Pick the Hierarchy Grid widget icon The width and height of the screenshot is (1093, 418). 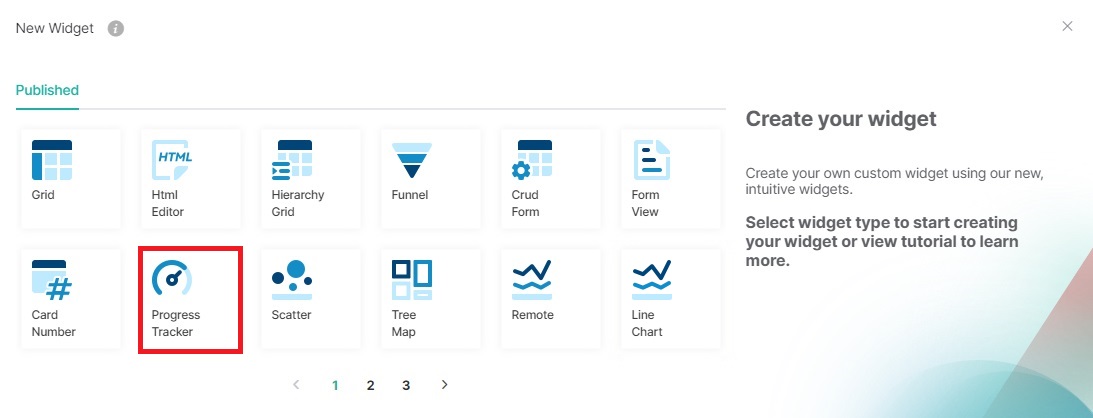[292, 159]
